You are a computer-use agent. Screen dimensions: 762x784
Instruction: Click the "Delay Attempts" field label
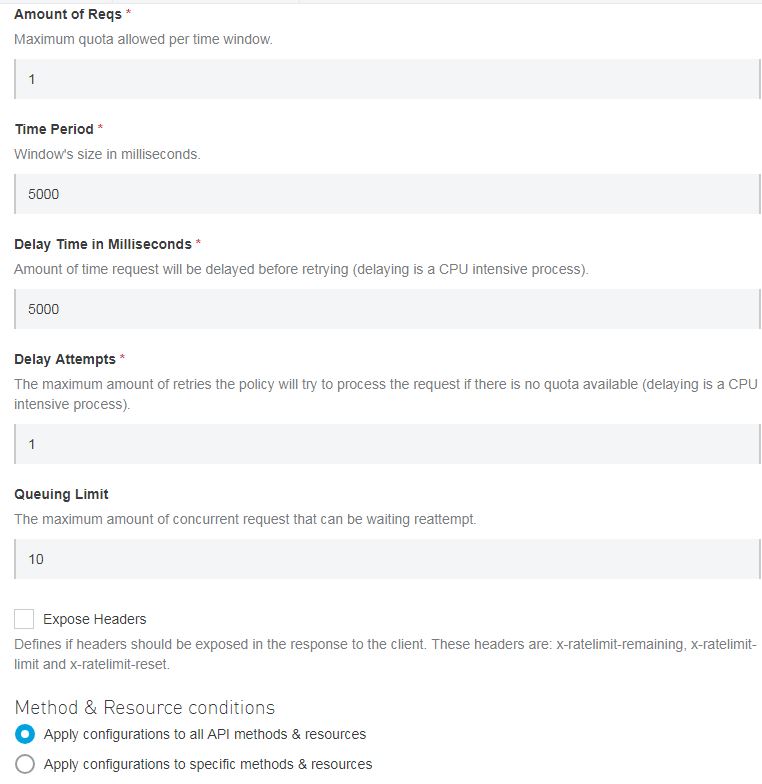(x=65, y=359)
